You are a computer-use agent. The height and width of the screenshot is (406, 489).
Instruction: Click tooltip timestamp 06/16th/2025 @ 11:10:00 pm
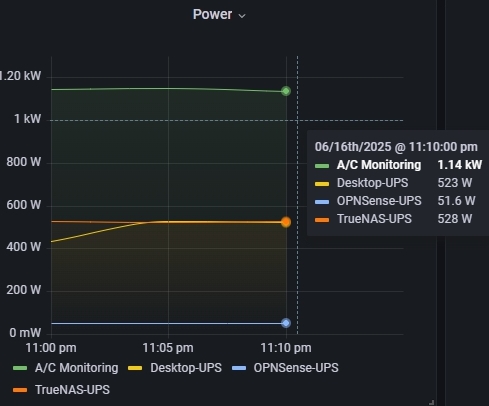(x=396, y=147)
